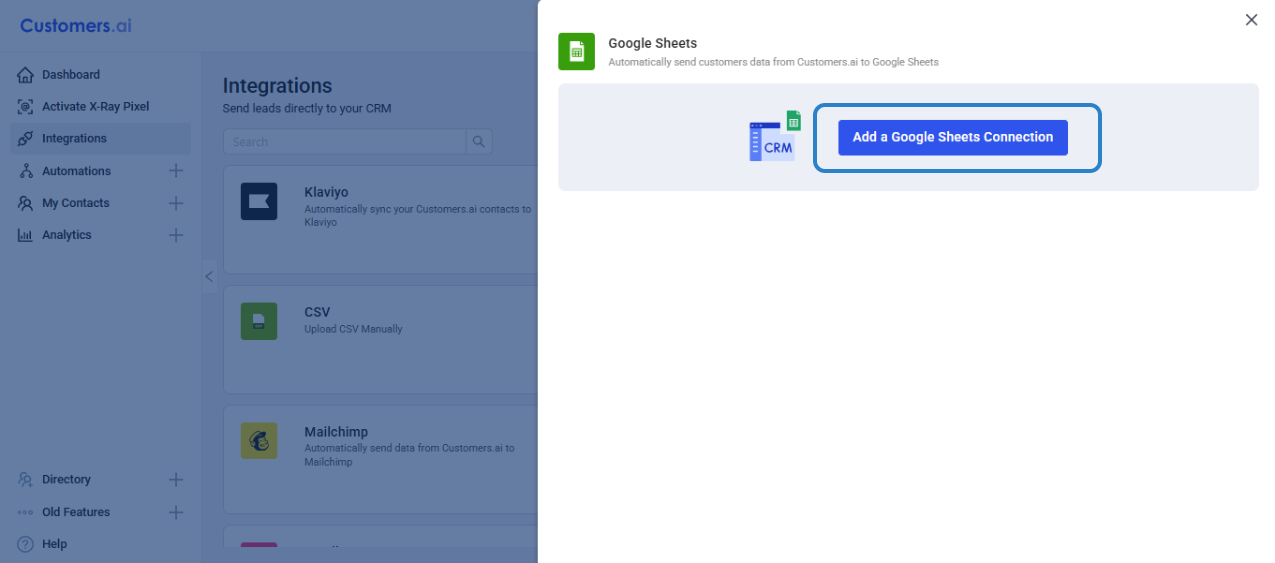Click the Customers.ai logo
This screenshot has width=1275, height=563.
(76, 25)
